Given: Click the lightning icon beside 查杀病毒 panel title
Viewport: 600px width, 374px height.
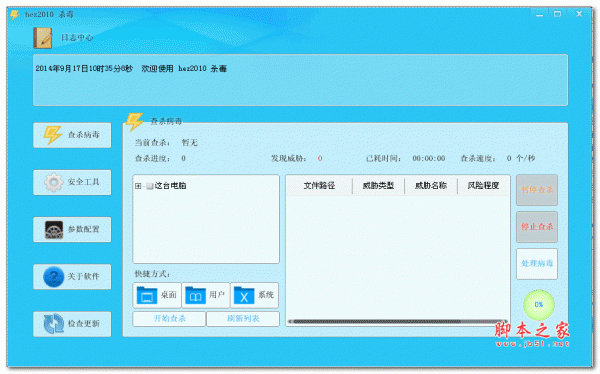Looking at the screenshot, I should 135,121.
